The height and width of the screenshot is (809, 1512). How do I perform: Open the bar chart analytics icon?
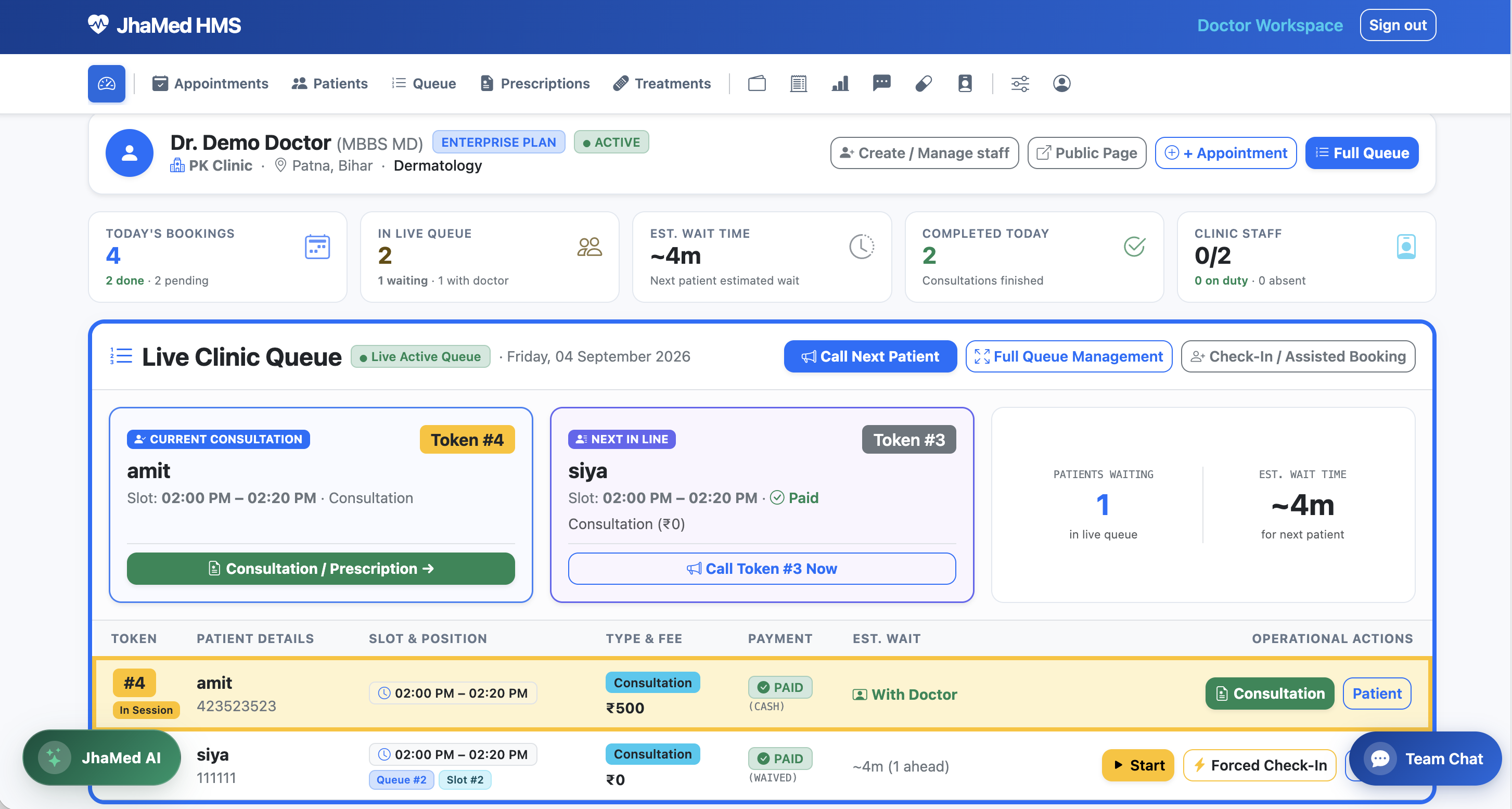point(840,83)
